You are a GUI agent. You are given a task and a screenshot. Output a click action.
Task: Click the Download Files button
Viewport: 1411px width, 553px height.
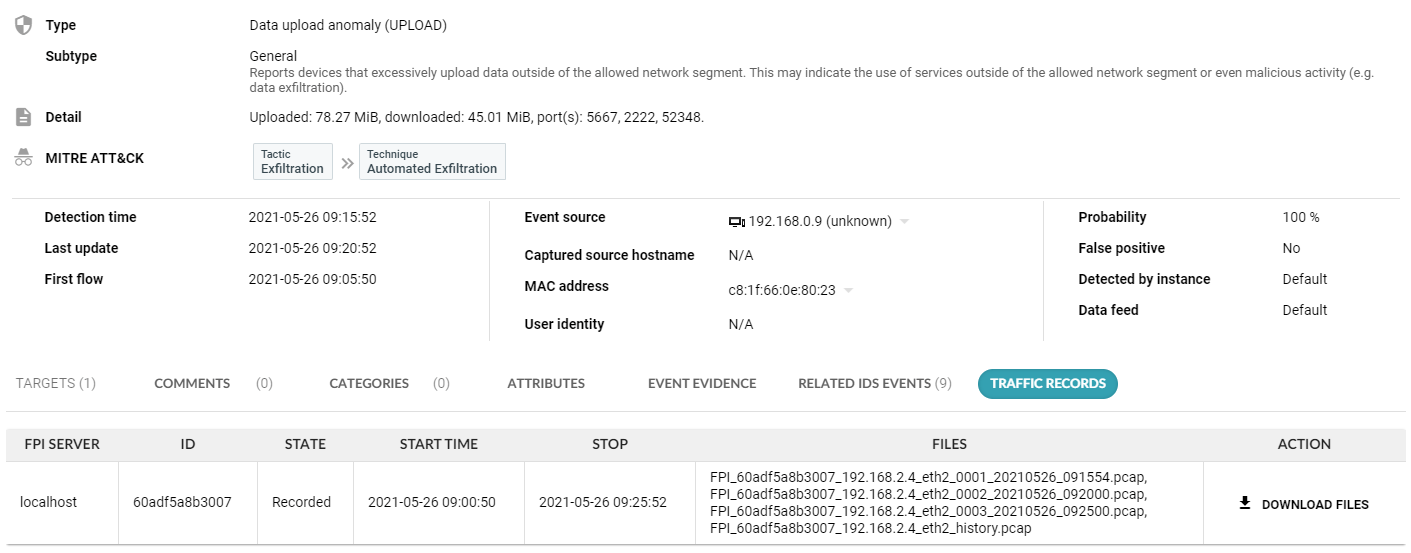point(1304,504)
